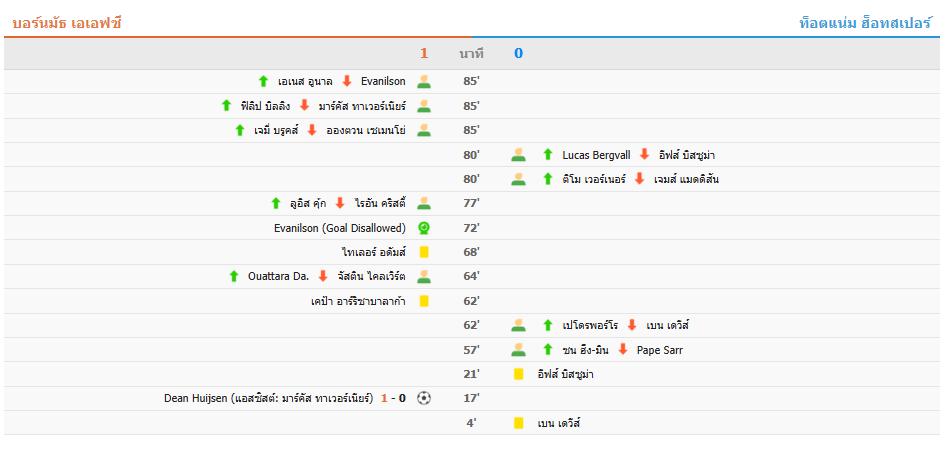Click Evanilson (Goal Disallowed) event text

339,228
